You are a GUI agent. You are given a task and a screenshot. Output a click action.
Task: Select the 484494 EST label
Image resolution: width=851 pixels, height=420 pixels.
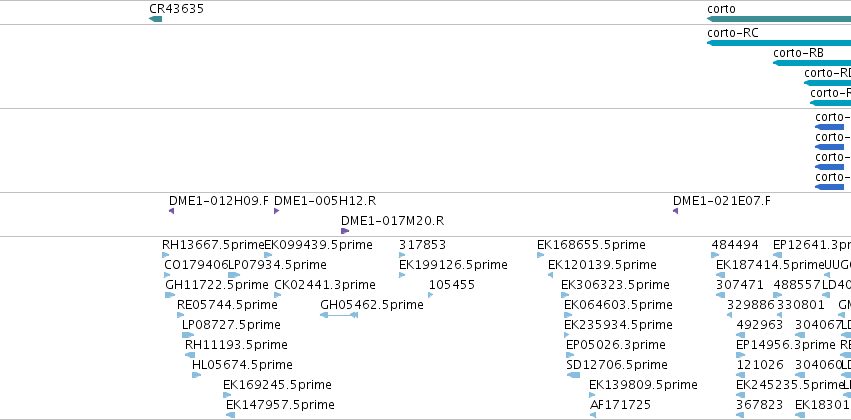click(x=735, y=245)
